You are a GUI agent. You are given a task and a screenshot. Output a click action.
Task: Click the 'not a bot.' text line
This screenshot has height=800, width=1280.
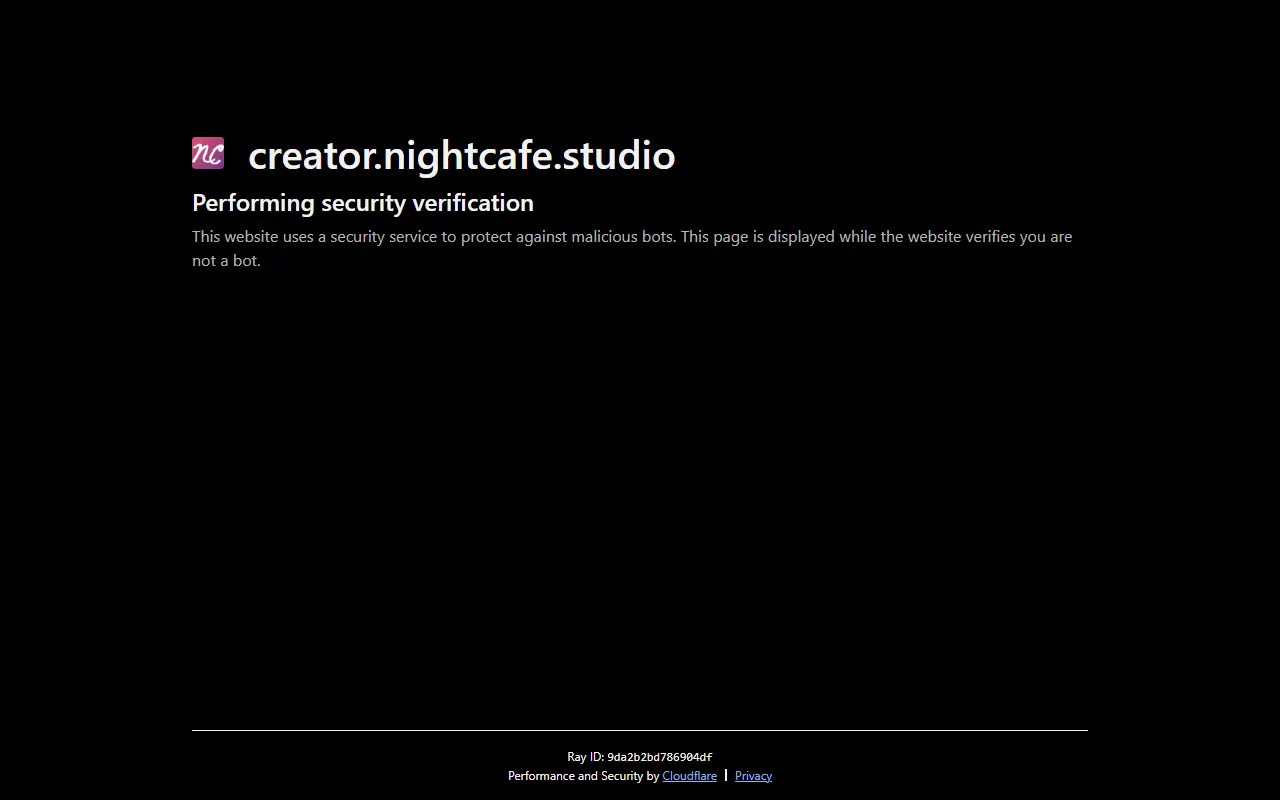click(x=226, y=261)
